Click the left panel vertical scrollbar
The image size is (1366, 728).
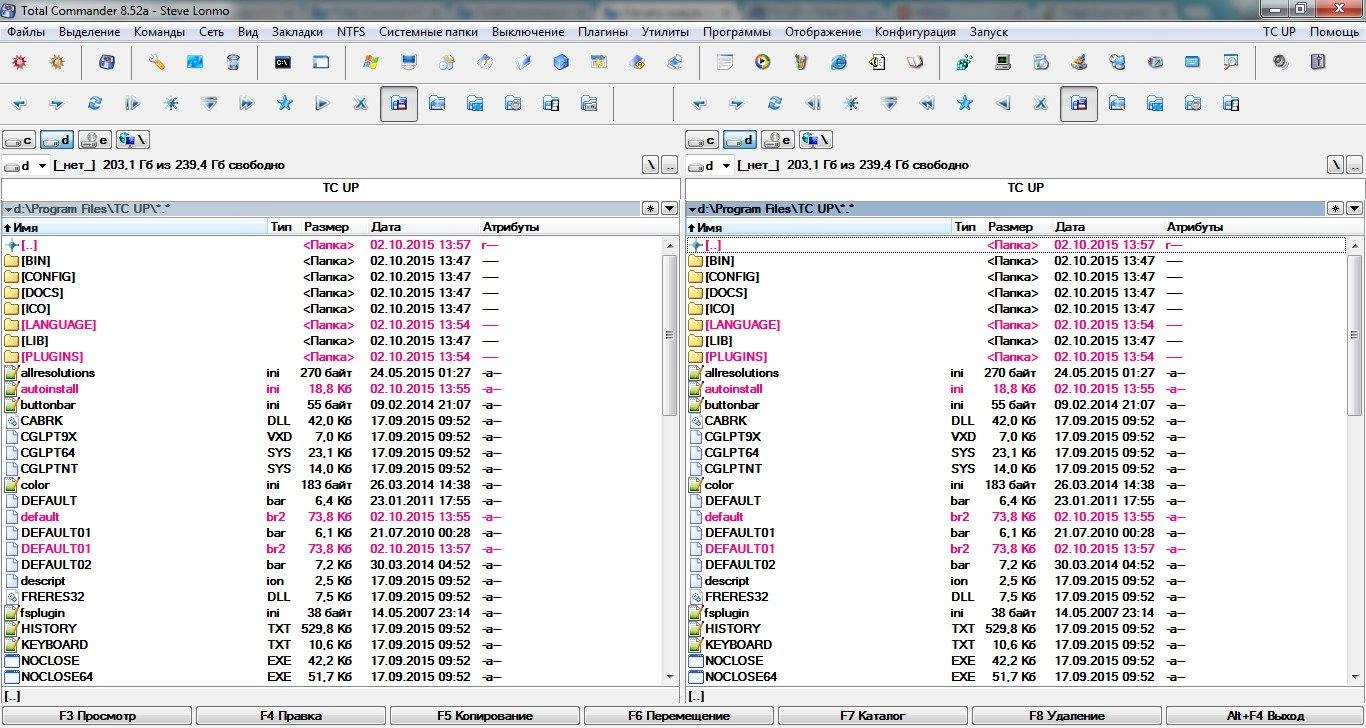pyautogui.click(x=670, y=460)
